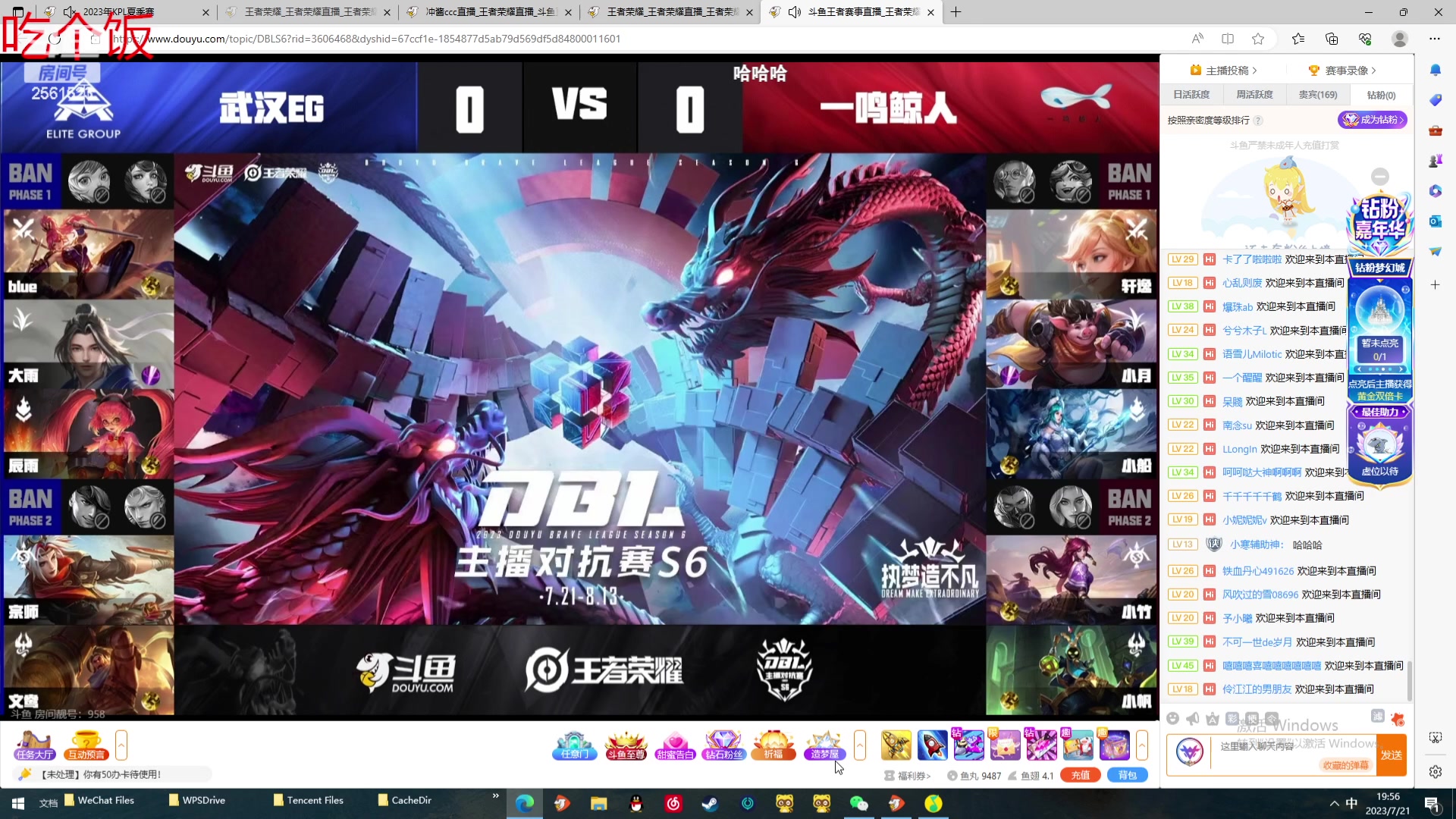The image size is (1456, 819).
Task: Minimize the 钻粉嘉年华 floating widget
Action: coord(1380,177)
